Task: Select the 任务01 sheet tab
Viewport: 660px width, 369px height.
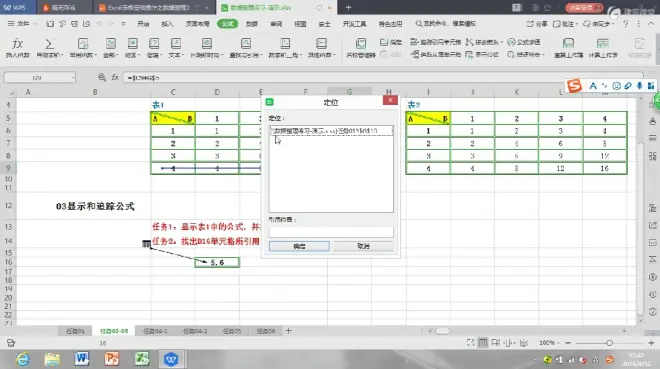Action: pyautogui.click(x=75, y=331)
